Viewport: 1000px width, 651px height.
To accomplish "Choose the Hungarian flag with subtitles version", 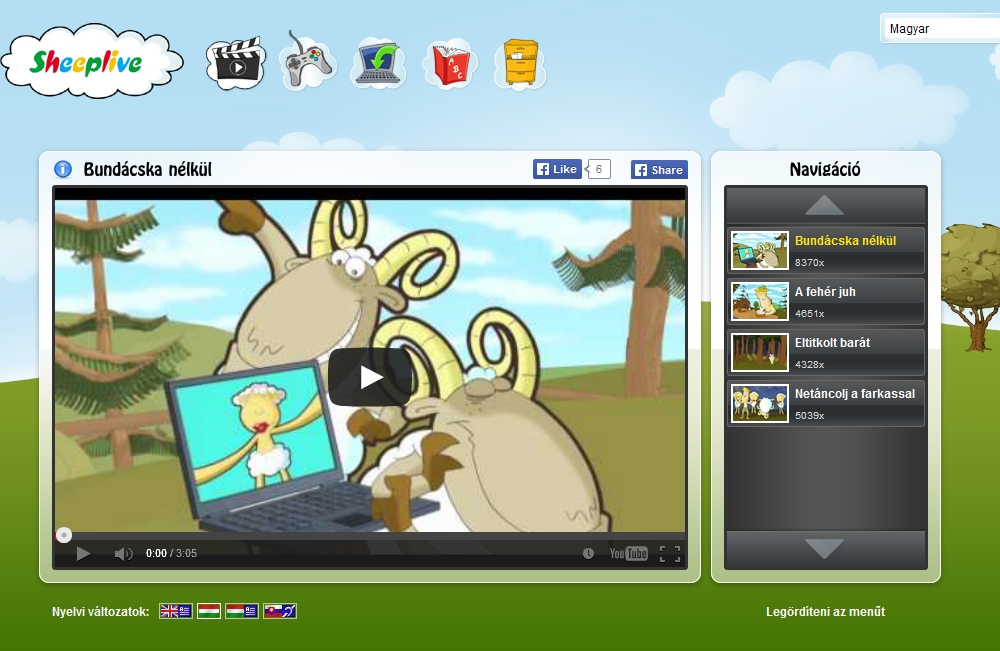I will click(x=242, y=611).
